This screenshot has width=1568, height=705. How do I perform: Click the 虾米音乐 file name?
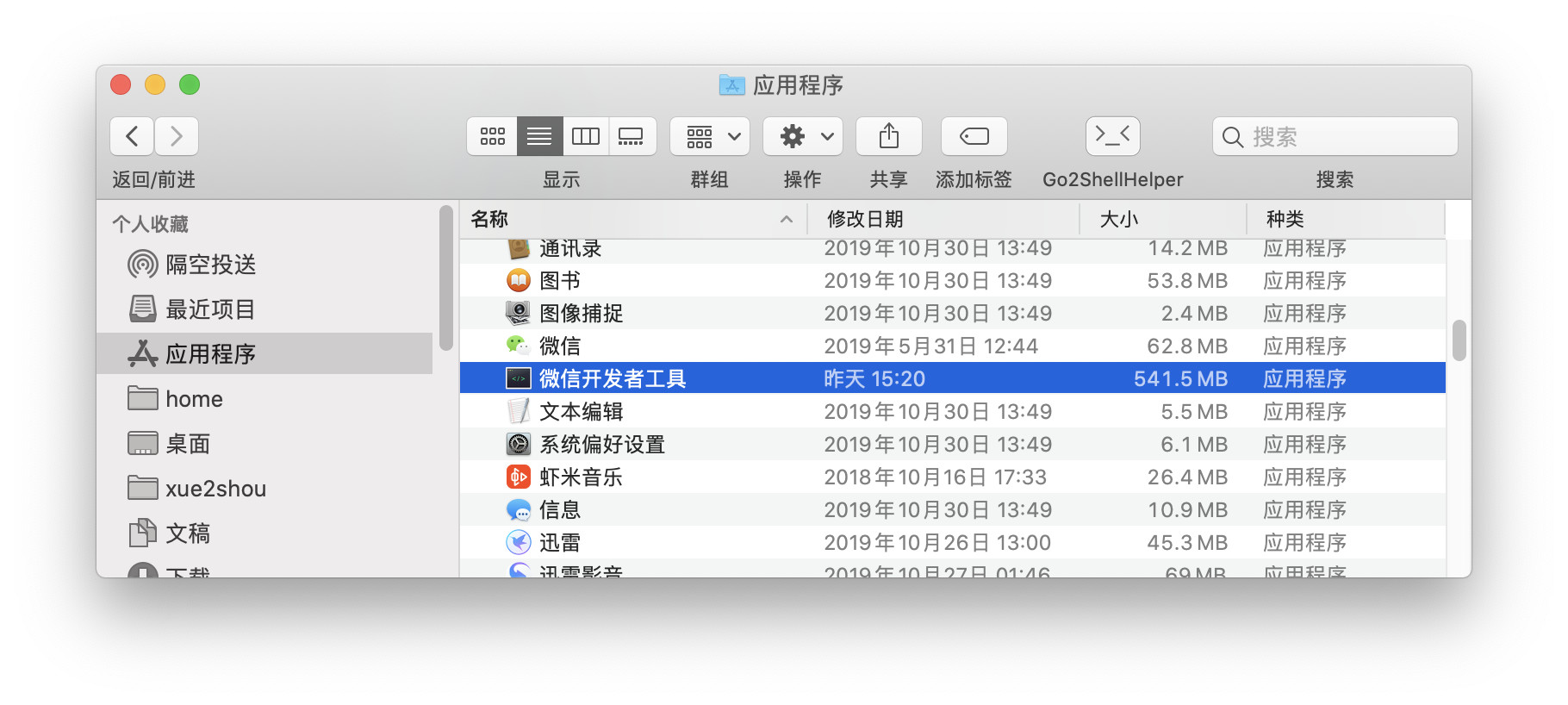click(x=581, y=477)
